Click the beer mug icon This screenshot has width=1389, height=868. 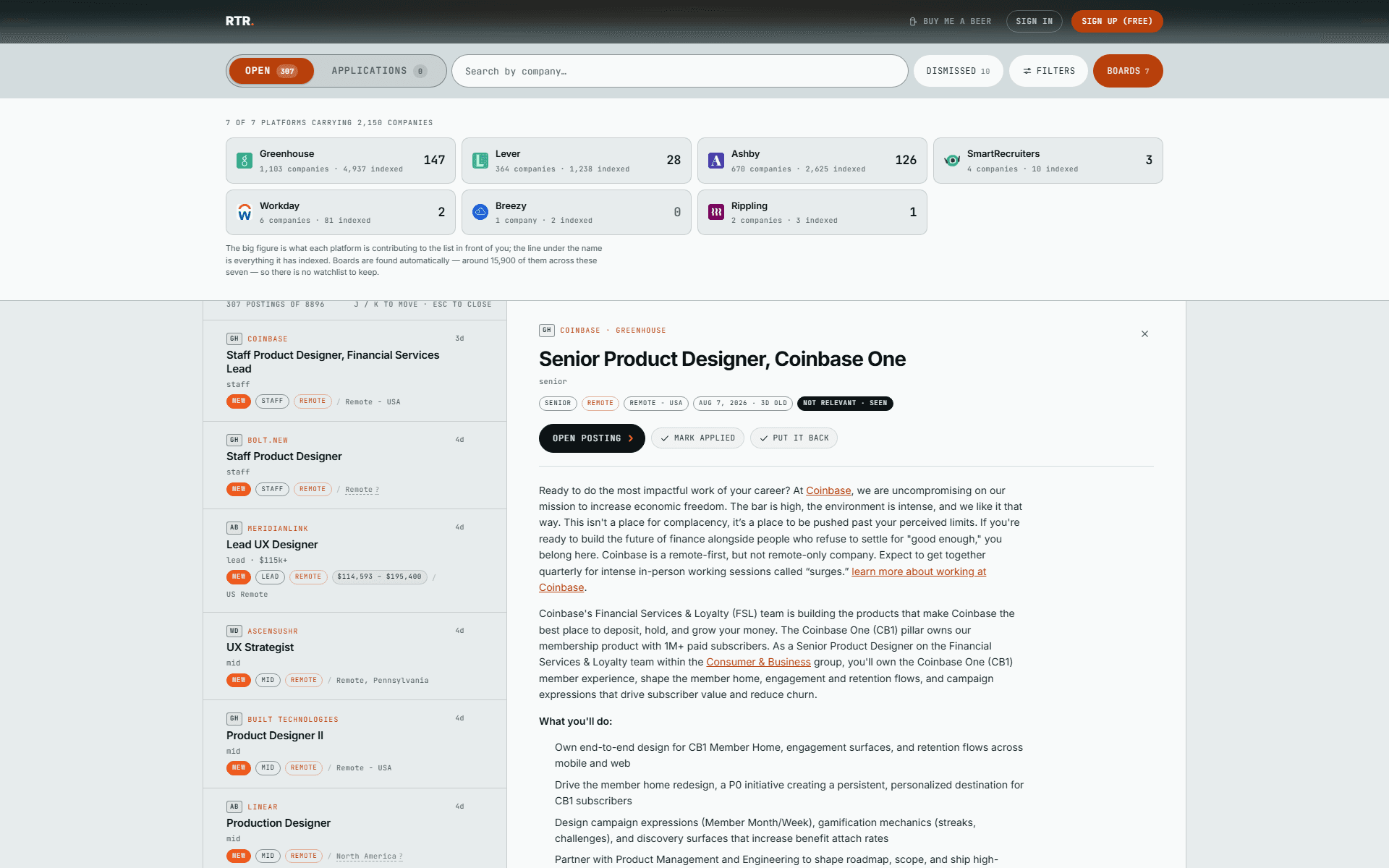[x=913, y=22]
